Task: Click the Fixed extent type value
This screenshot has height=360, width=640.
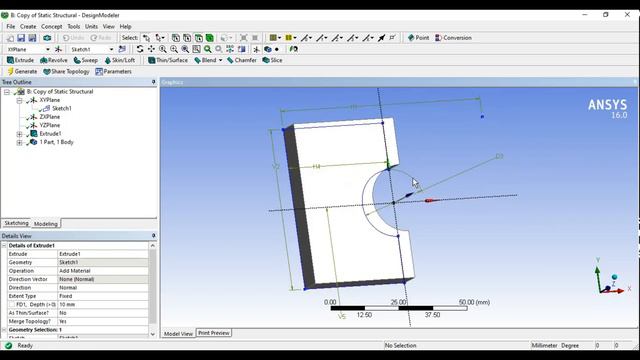Action: (103, 296)
